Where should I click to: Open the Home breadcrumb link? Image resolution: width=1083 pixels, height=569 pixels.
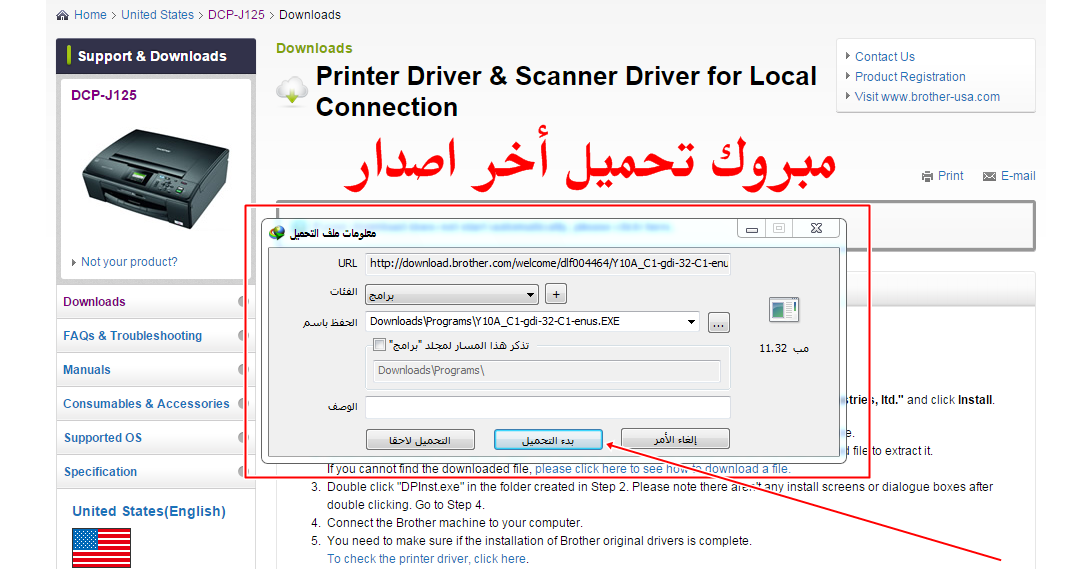click(90, 15)
